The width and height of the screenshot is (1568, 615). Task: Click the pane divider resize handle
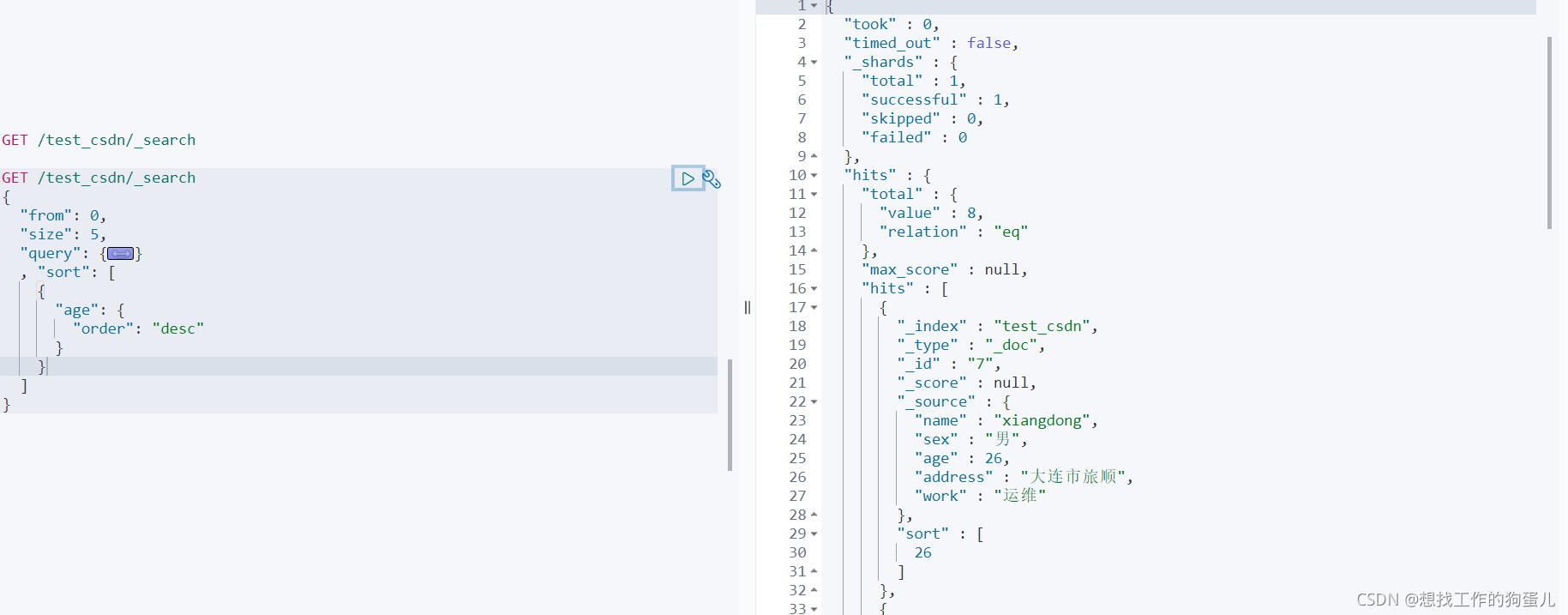coord(748,307)
